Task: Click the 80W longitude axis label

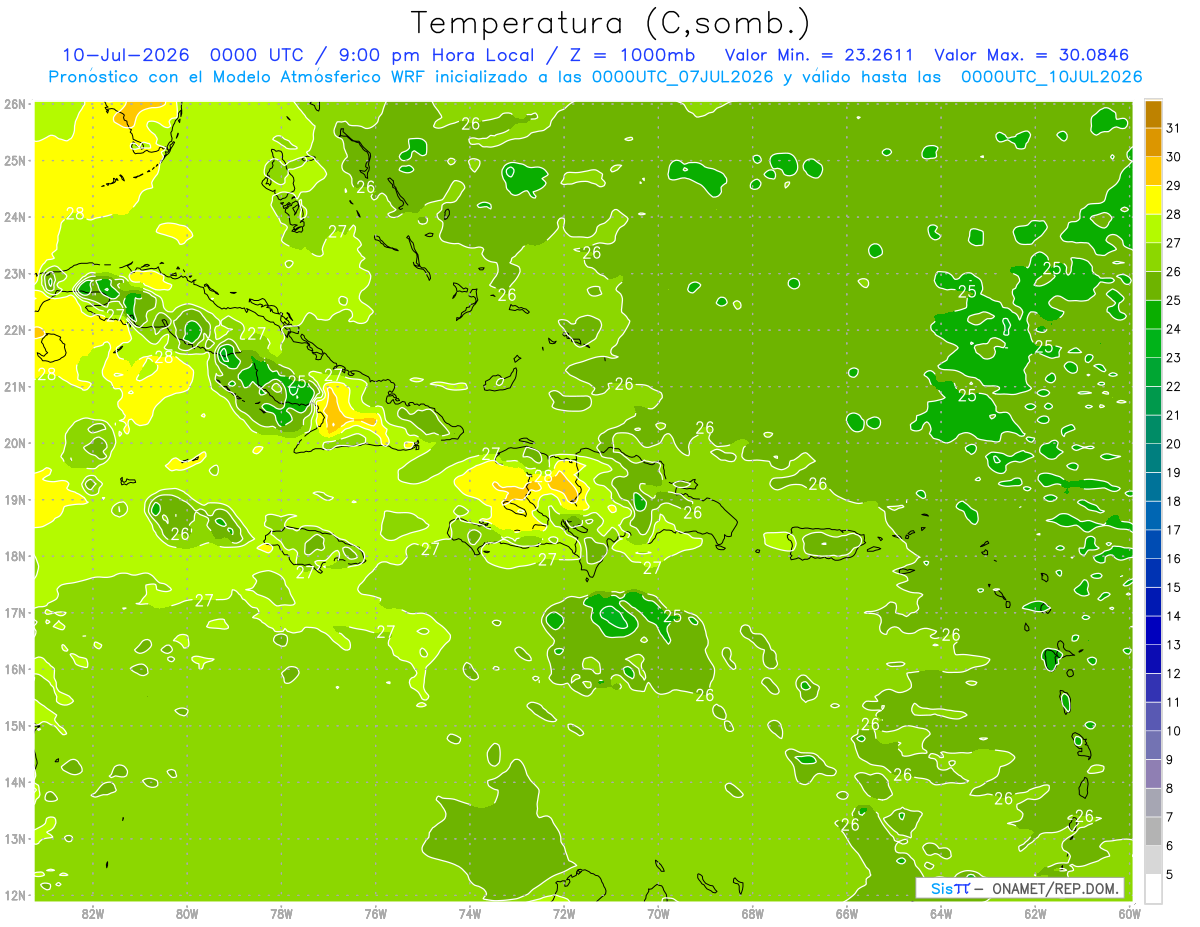Action: pyautogui.click(x=187, y=913)
